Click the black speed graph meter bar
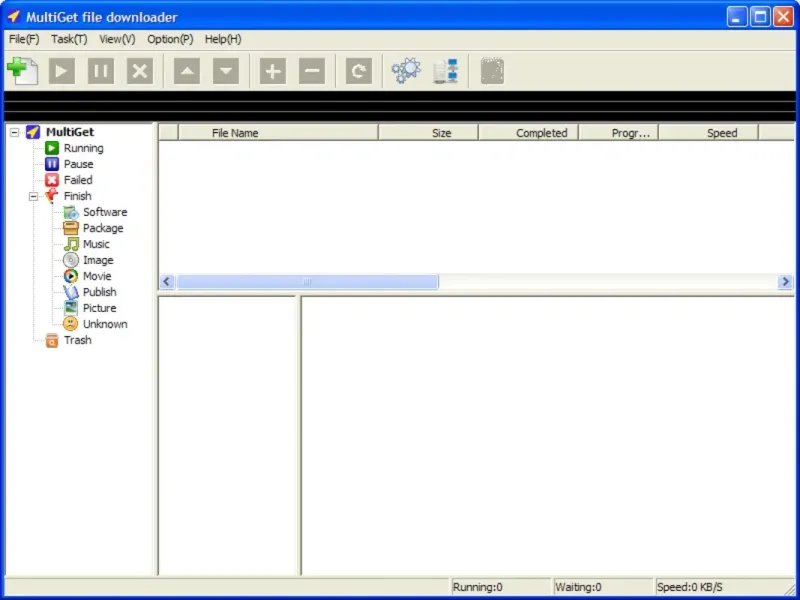 click(x=399, y=106)
